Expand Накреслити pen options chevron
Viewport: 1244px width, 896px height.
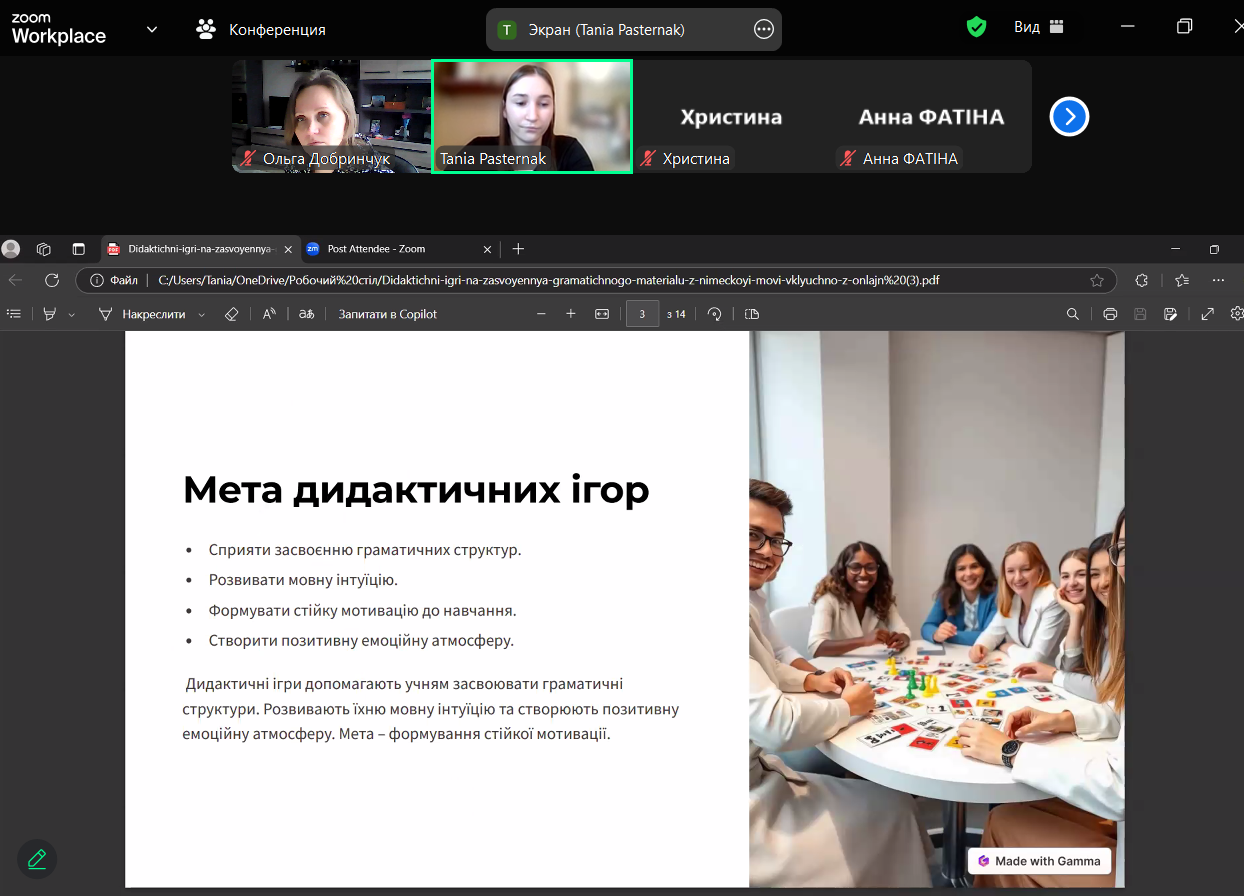(x=202, y=315)
